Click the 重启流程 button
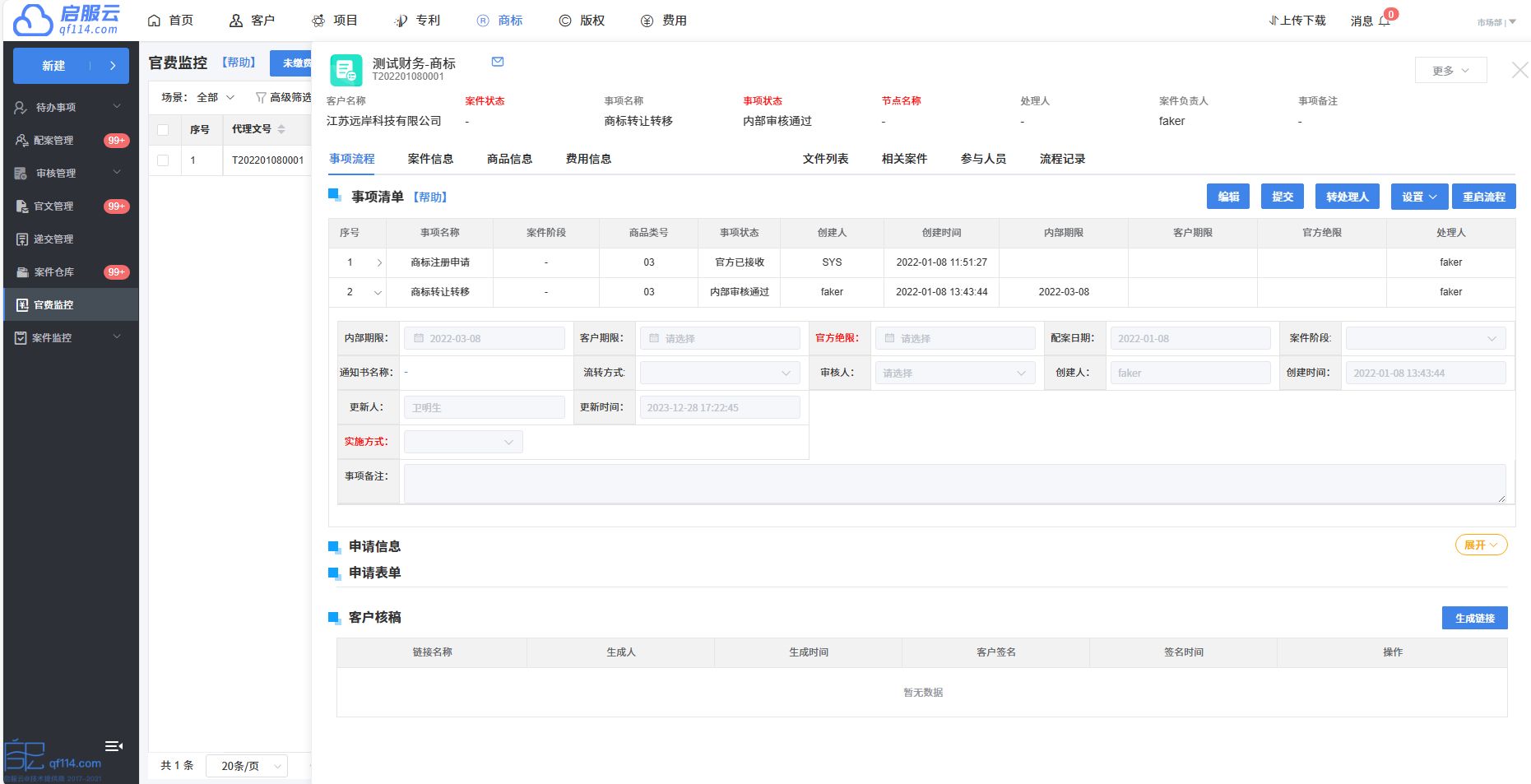 (1484, 197)
